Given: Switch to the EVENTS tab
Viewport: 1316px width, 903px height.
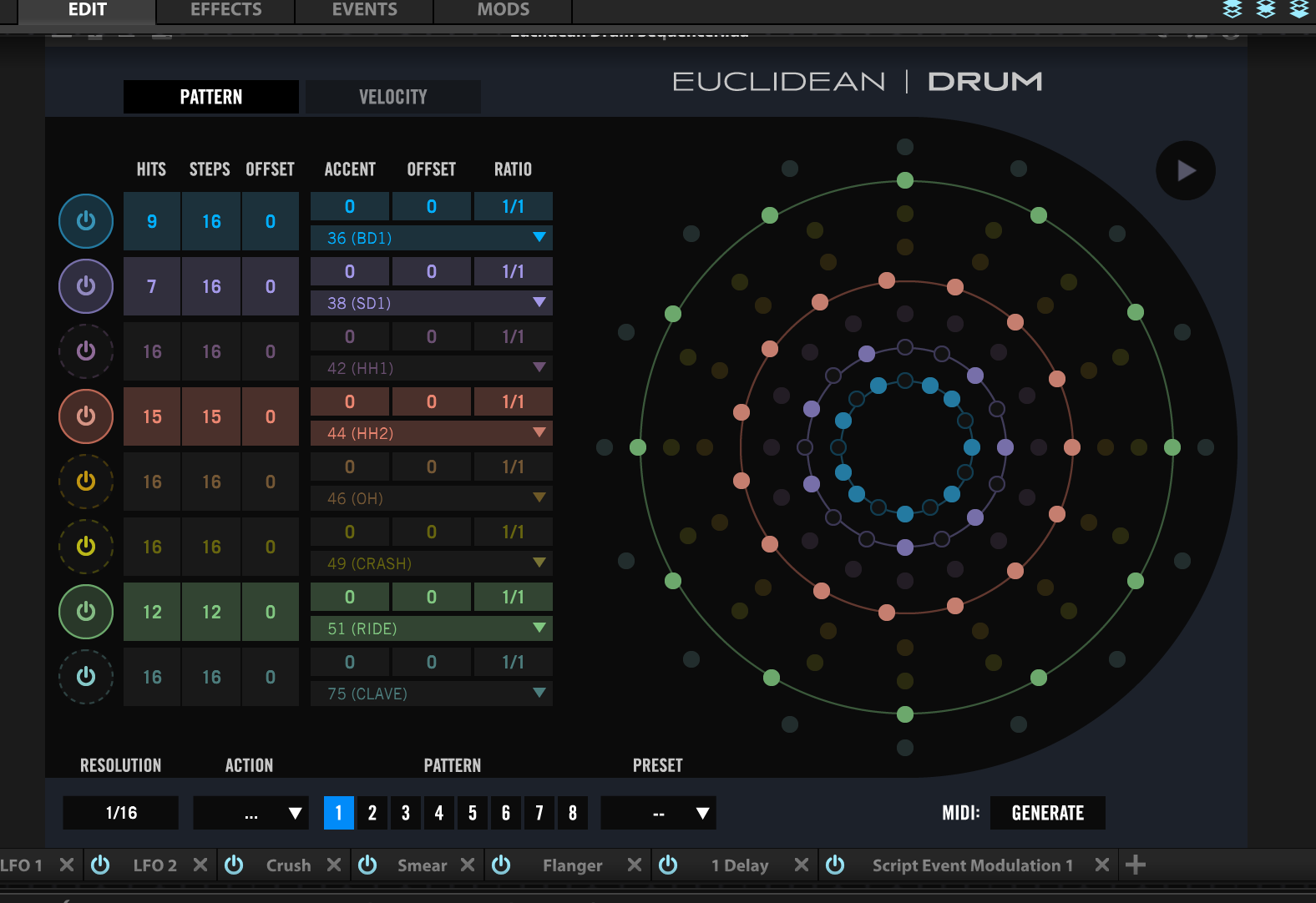Looking at the screenshot, I should 364,10.
